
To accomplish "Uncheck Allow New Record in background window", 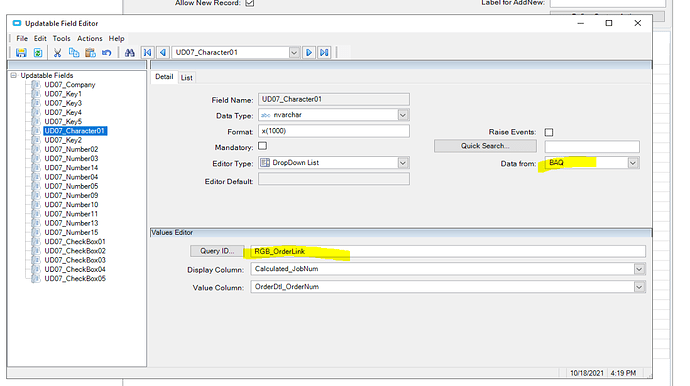I will coord(250,3).
